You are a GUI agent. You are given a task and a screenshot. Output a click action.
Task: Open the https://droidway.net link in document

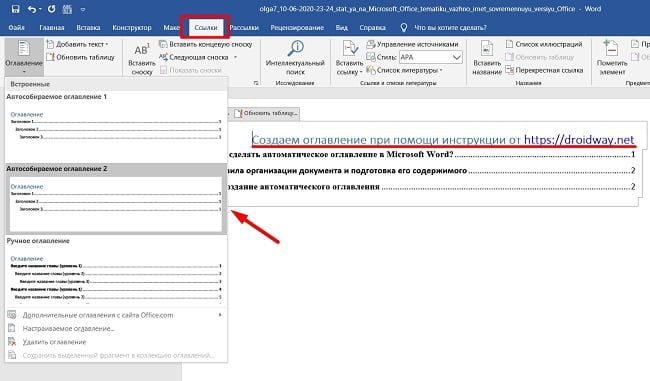pyautogui.click(x=579, y=140)
